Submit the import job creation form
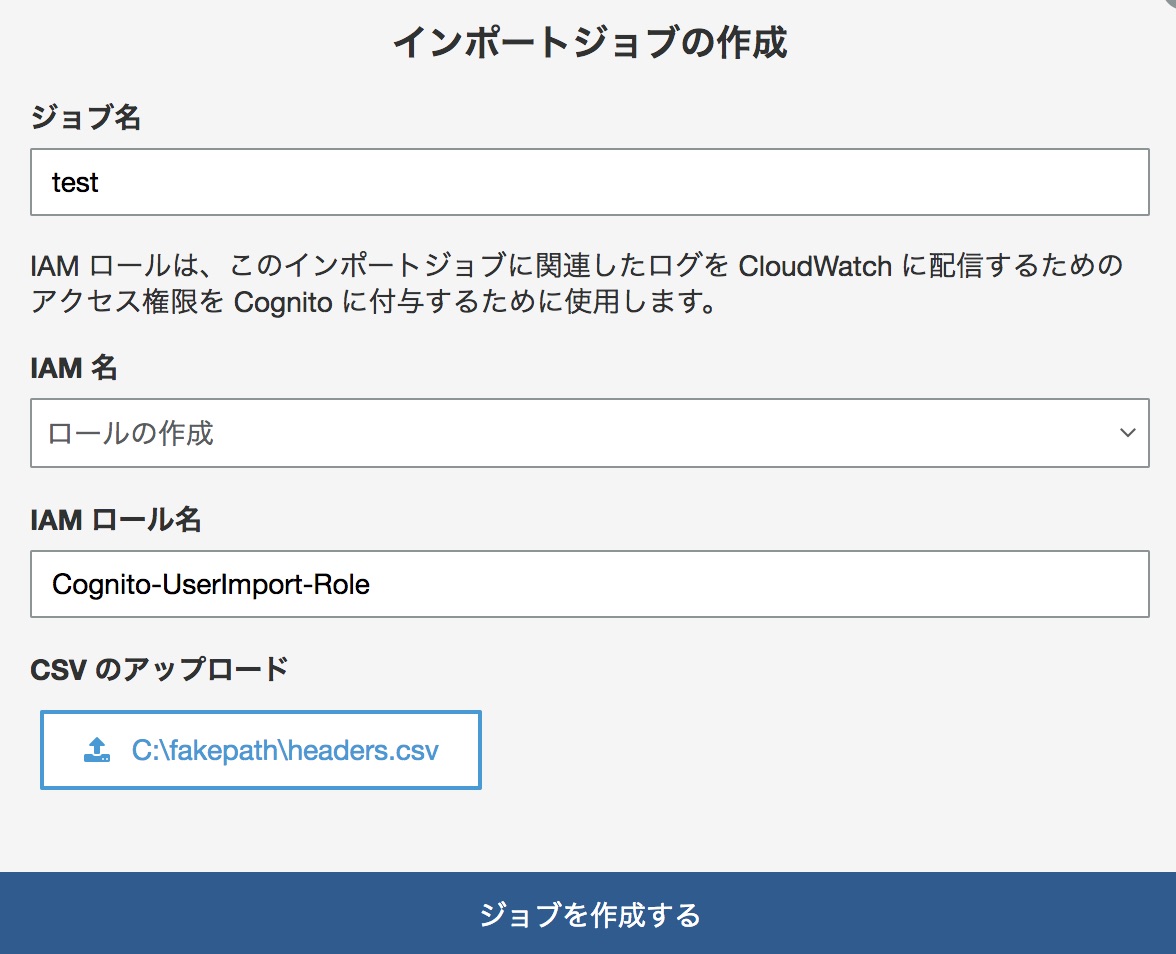 point(588,913)
